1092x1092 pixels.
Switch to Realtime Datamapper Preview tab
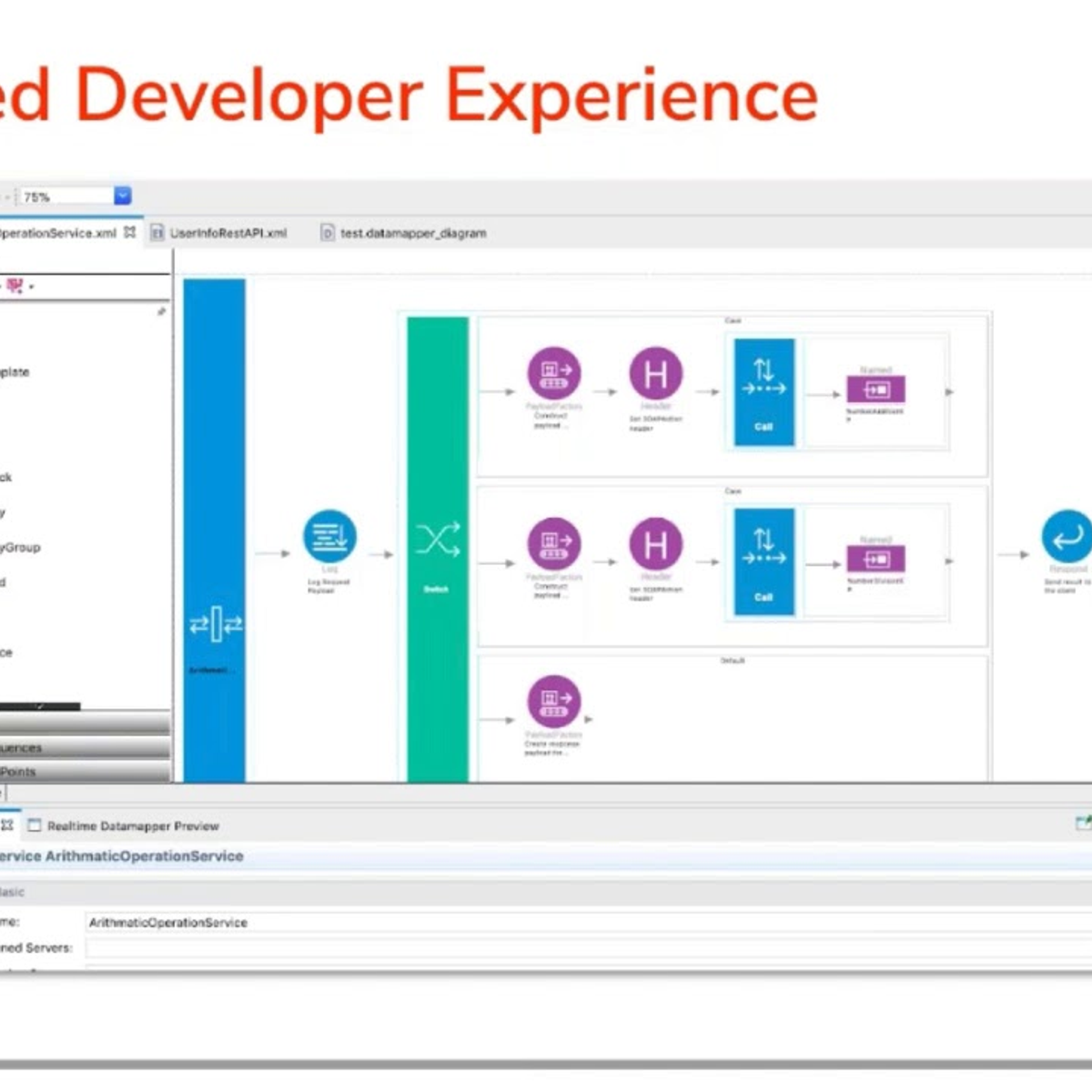132,826
